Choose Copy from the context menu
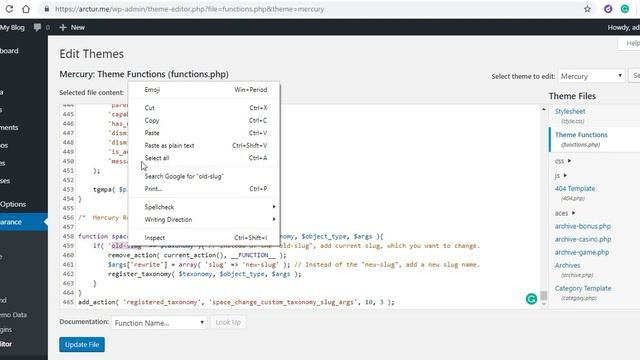This screenshot has width=640, height=360. (x=204, y=120)
